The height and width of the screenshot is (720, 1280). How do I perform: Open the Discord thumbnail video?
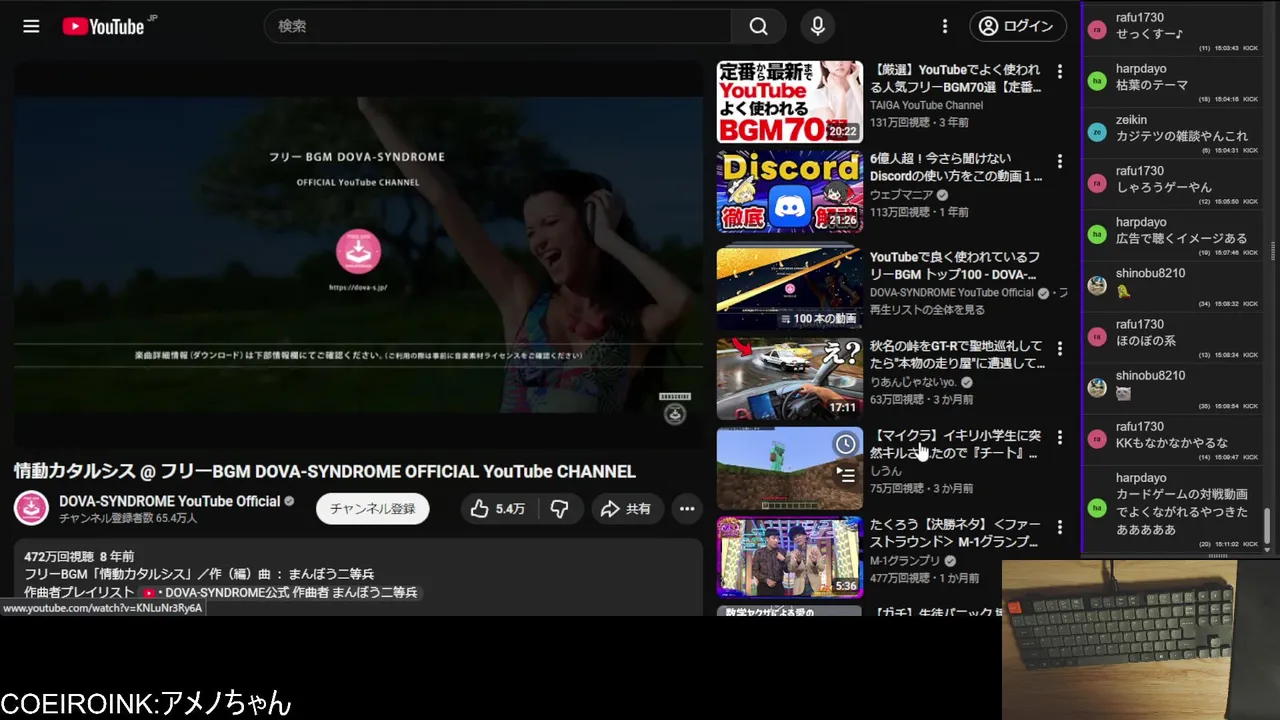click(789, 191)
